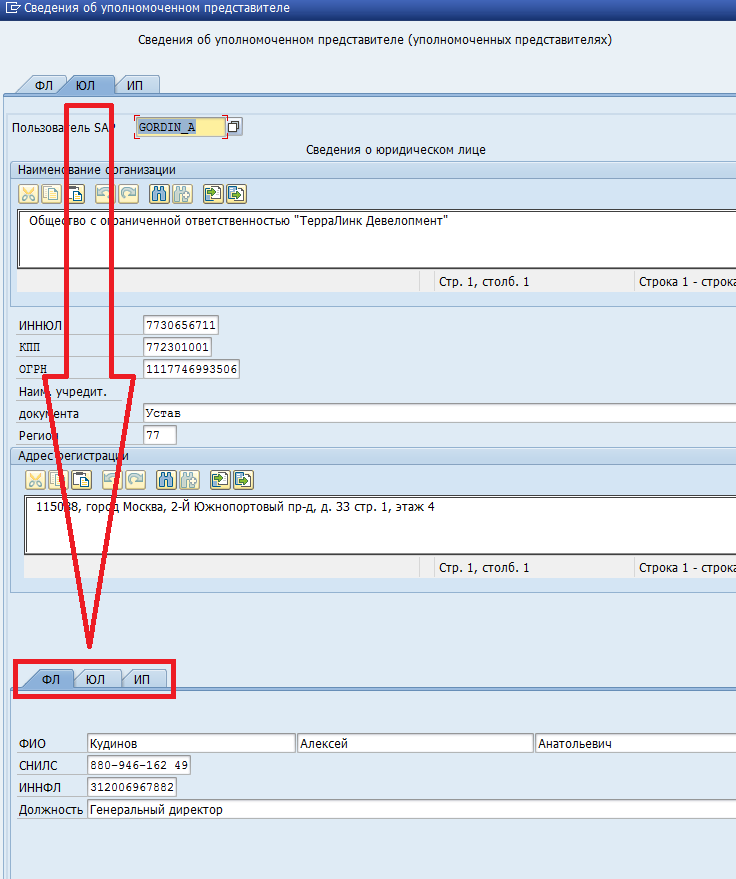Select the lower ИП tab
736x879 pixels.
coord(141,680)
